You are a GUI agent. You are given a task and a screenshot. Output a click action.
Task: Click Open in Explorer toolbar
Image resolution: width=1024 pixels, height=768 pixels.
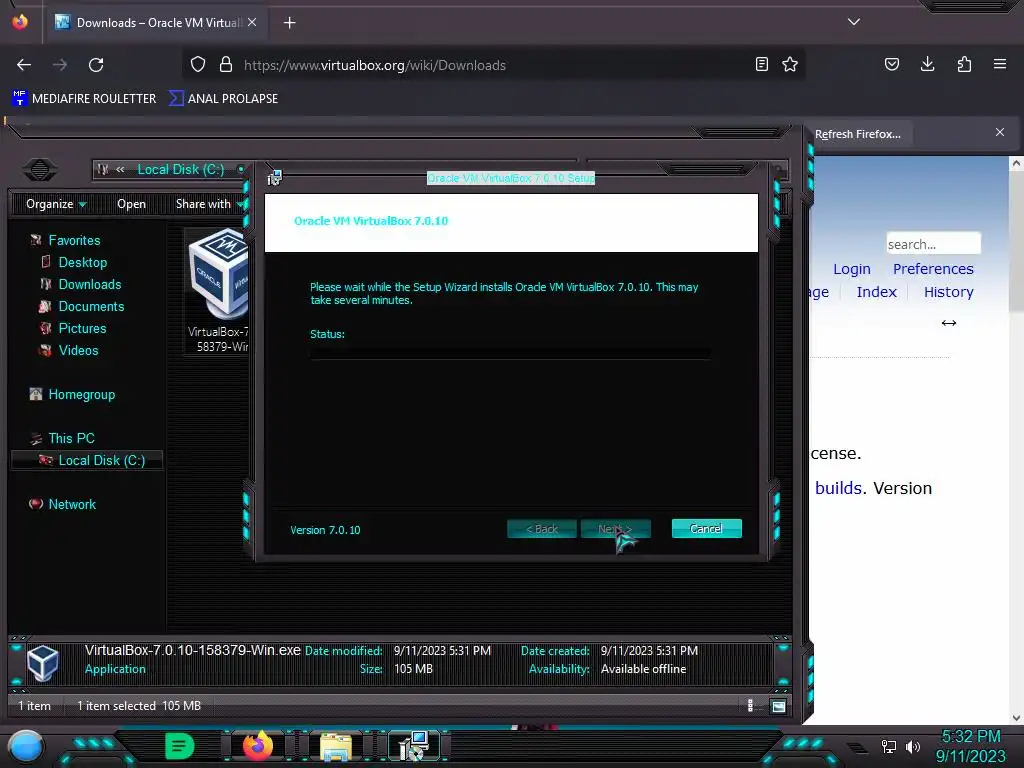pos(131,204)
